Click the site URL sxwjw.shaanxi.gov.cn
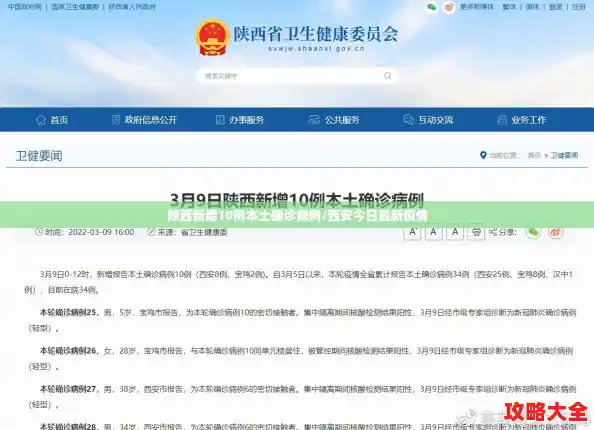The height and width of the screenshot is (430, 594). (316, 49)
